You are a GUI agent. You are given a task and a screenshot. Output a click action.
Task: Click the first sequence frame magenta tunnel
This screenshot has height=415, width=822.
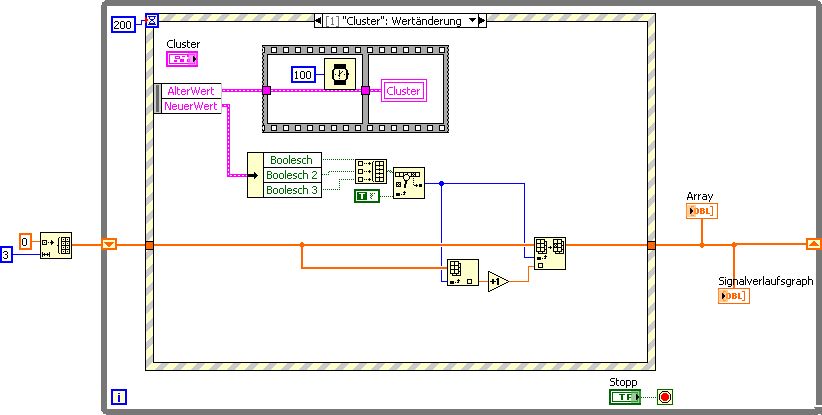point(266,91)
